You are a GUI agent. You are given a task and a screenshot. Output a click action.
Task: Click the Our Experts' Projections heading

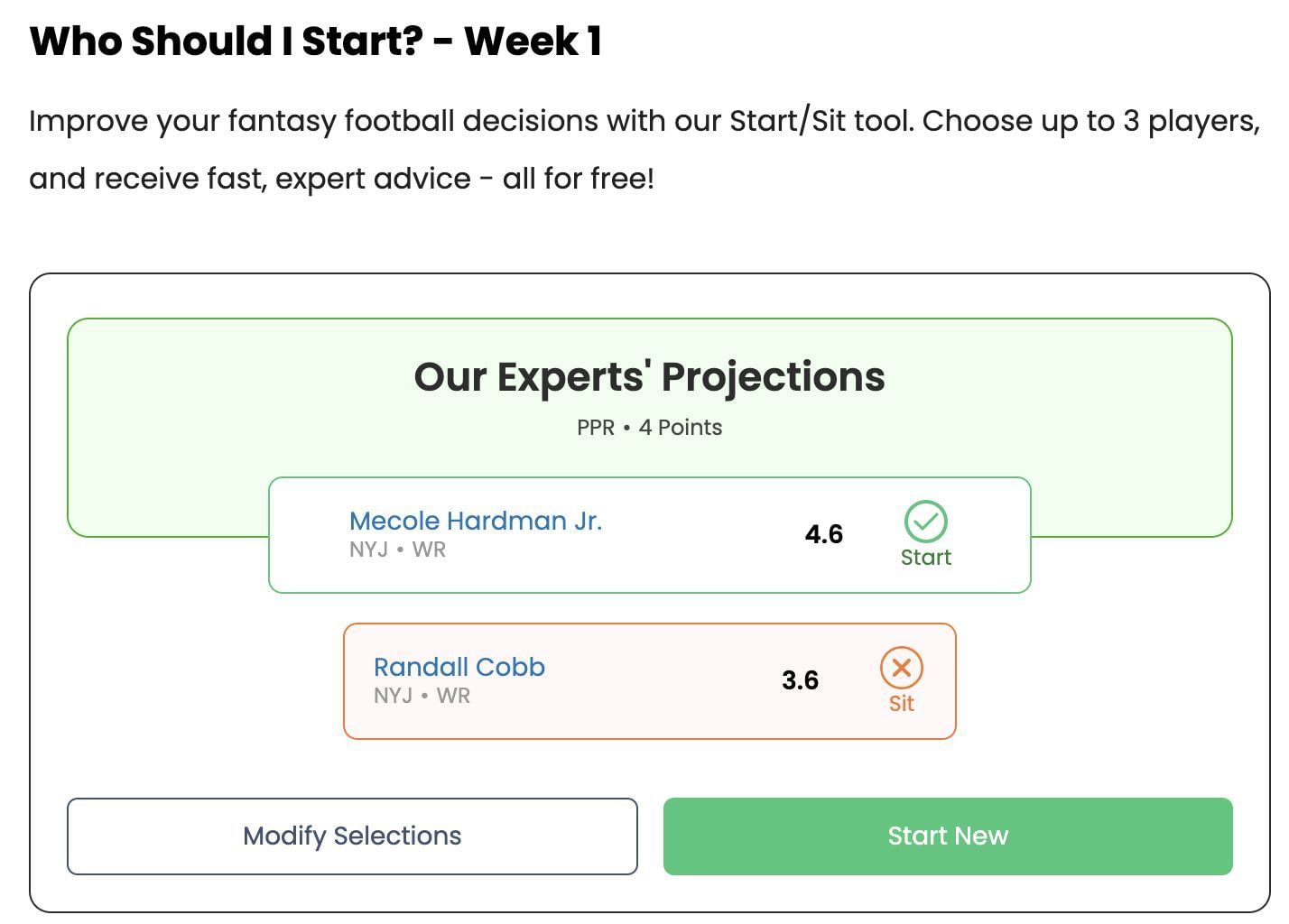pos(649,377)
